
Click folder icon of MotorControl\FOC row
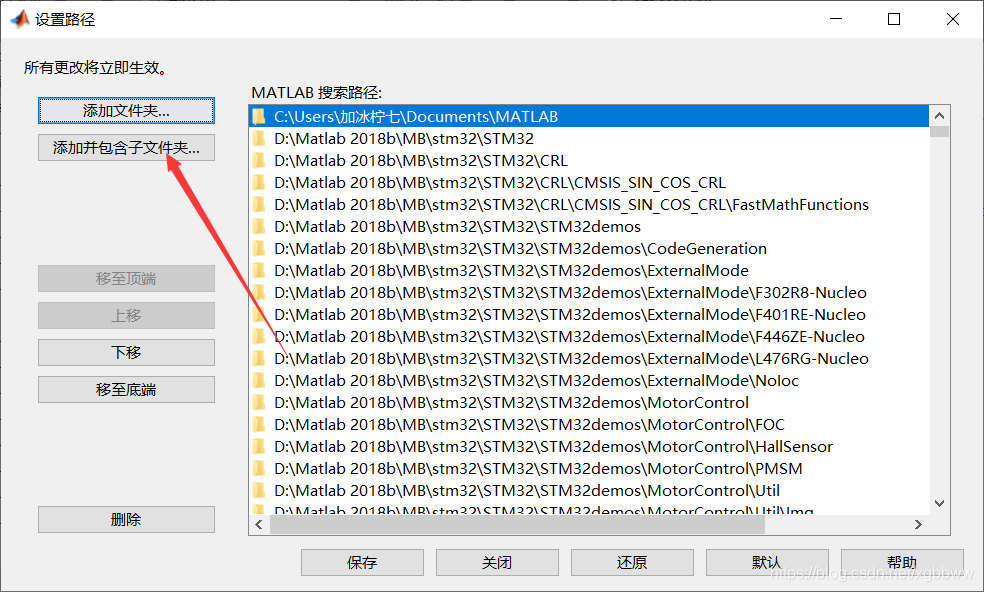point(259,424)
